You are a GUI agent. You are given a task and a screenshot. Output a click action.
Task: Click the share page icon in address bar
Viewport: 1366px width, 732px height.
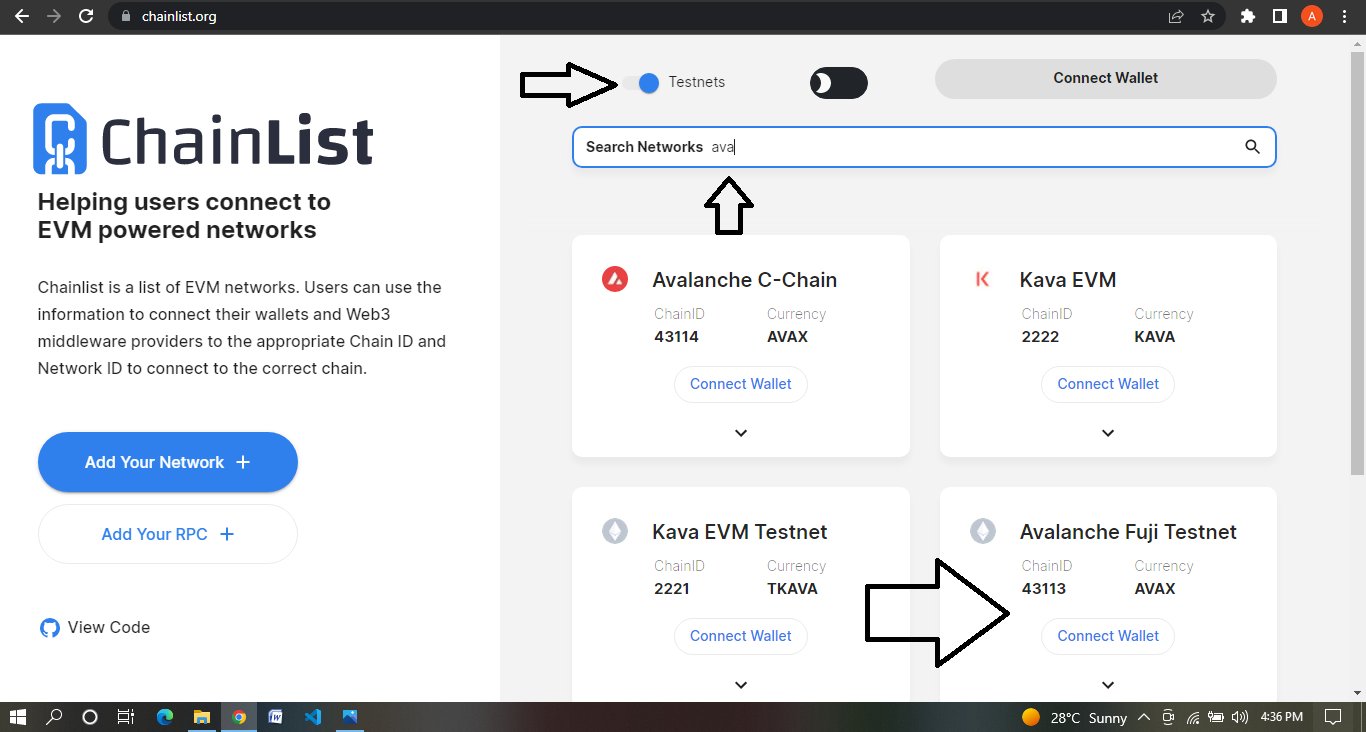point(1176,16)
